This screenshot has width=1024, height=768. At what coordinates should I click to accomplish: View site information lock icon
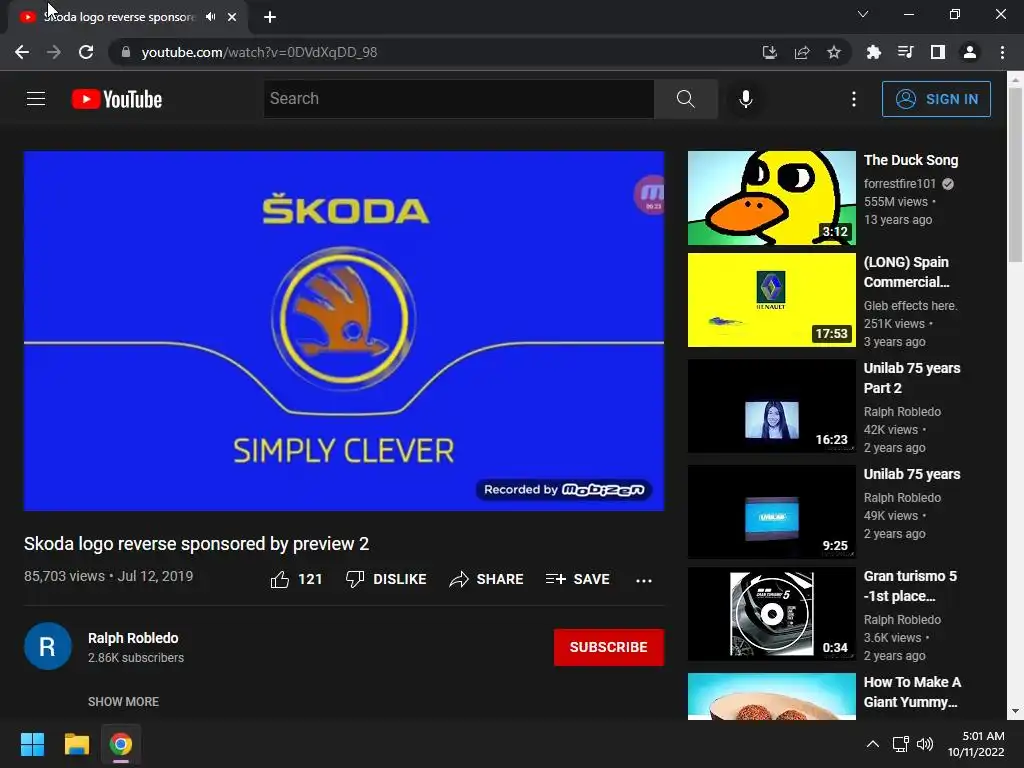[x=126, y=52]
